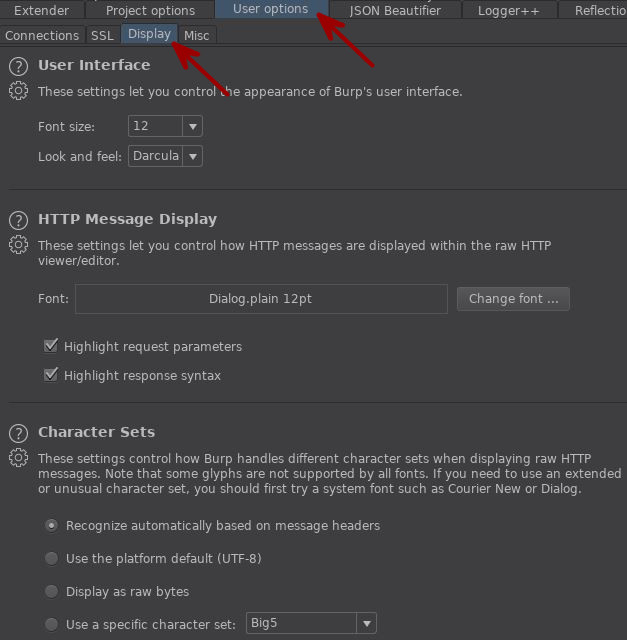Click the Change font ... button
Screen dimensions: 627x640
pos(513,299)
